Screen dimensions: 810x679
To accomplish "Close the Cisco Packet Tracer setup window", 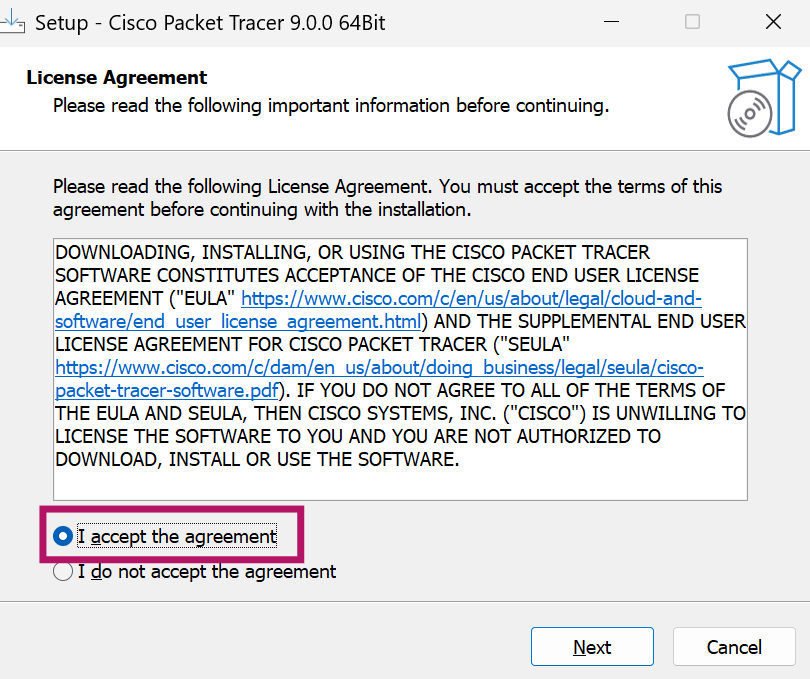I will click(773, 22).
